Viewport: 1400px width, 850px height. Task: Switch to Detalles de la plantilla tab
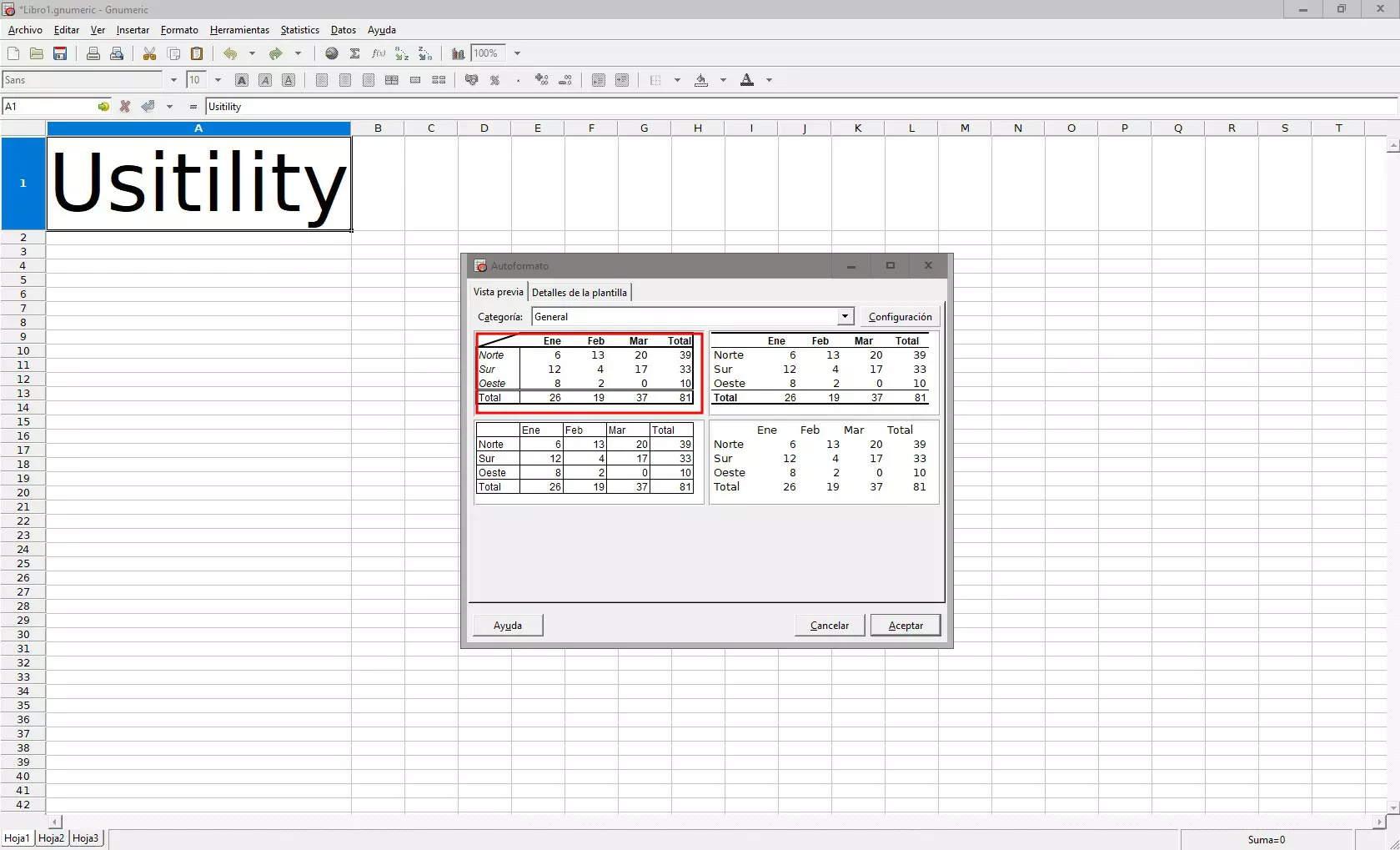pyautogui.click(x=580, y=292)
